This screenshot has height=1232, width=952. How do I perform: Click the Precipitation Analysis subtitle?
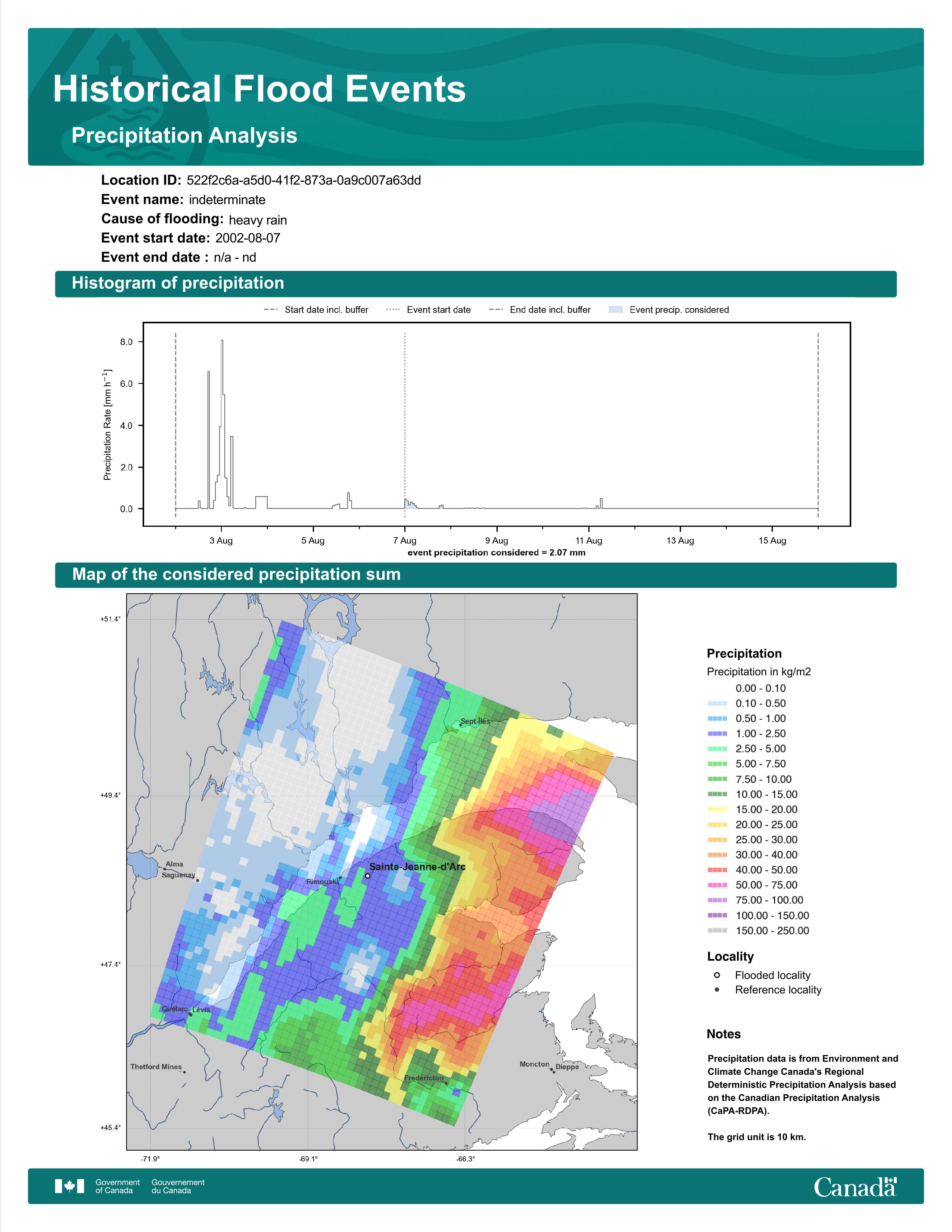(x=184, y=136)
